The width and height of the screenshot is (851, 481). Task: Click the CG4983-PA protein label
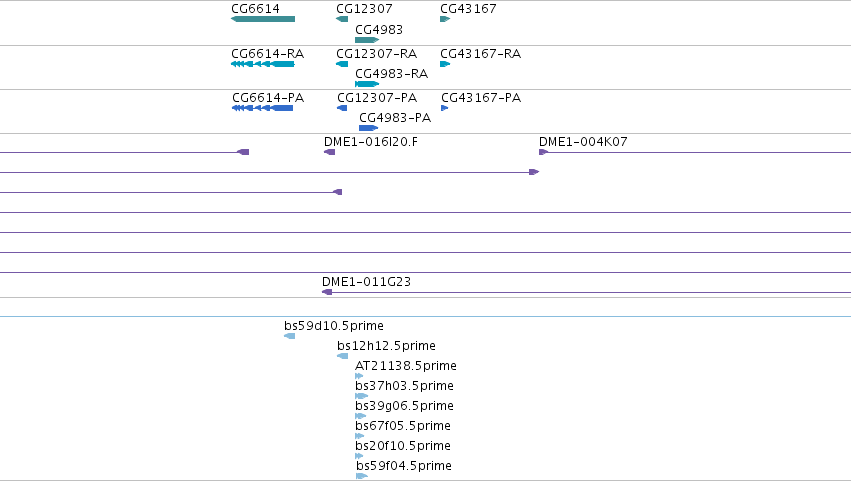point(395,118)
